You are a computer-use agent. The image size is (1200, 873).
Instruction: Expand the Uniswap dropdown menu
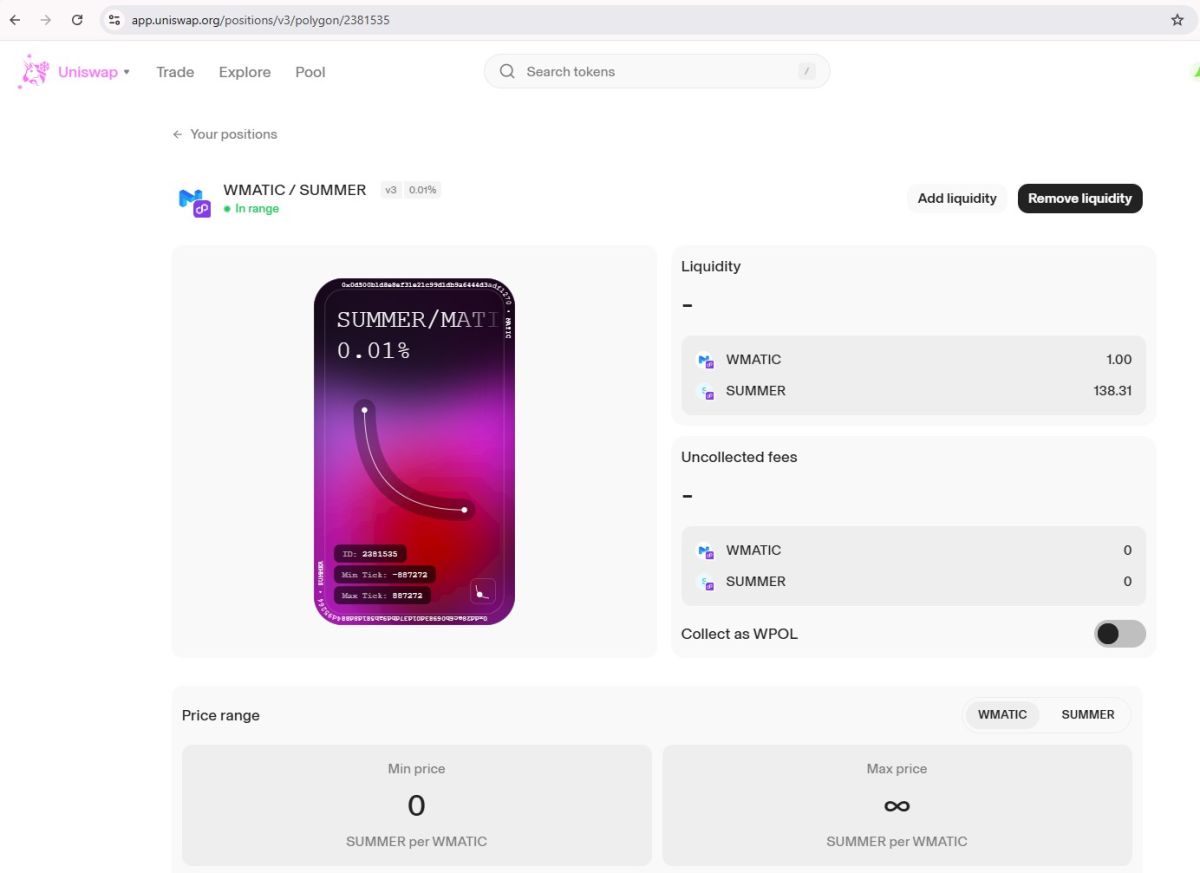(x=126, y=72)
